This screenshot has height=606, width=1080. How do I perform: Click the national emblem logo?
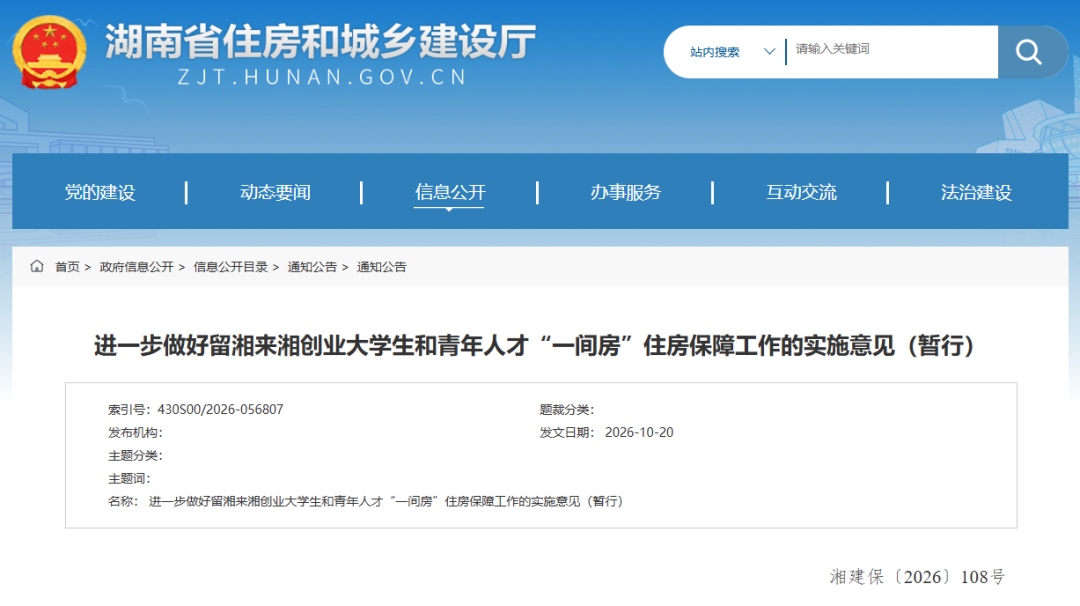(49, 52)
